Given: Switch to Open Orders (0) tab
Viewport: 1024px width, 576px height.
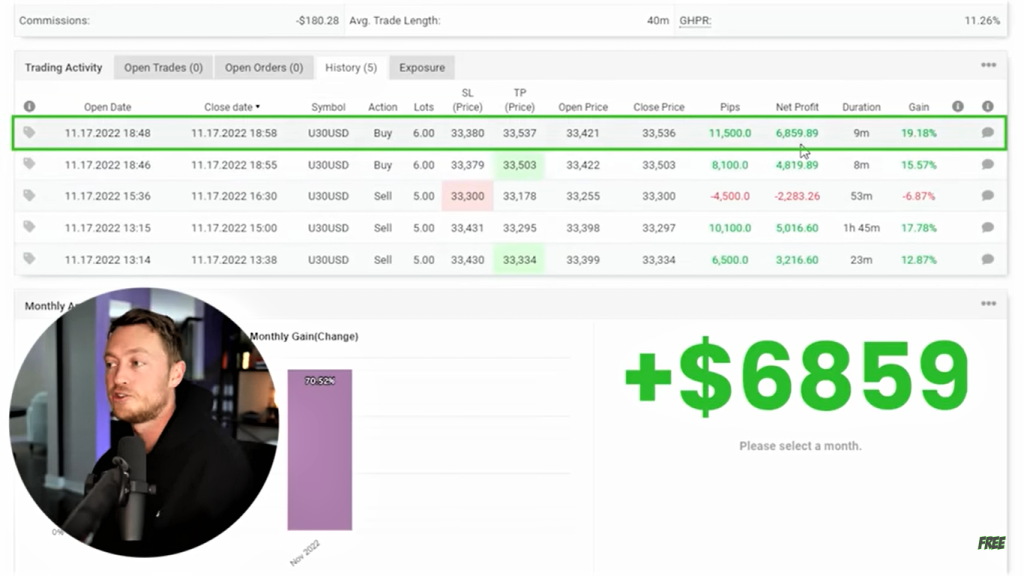Looking at the screenshot, I should pyautogui.click(x=263, y=68).
